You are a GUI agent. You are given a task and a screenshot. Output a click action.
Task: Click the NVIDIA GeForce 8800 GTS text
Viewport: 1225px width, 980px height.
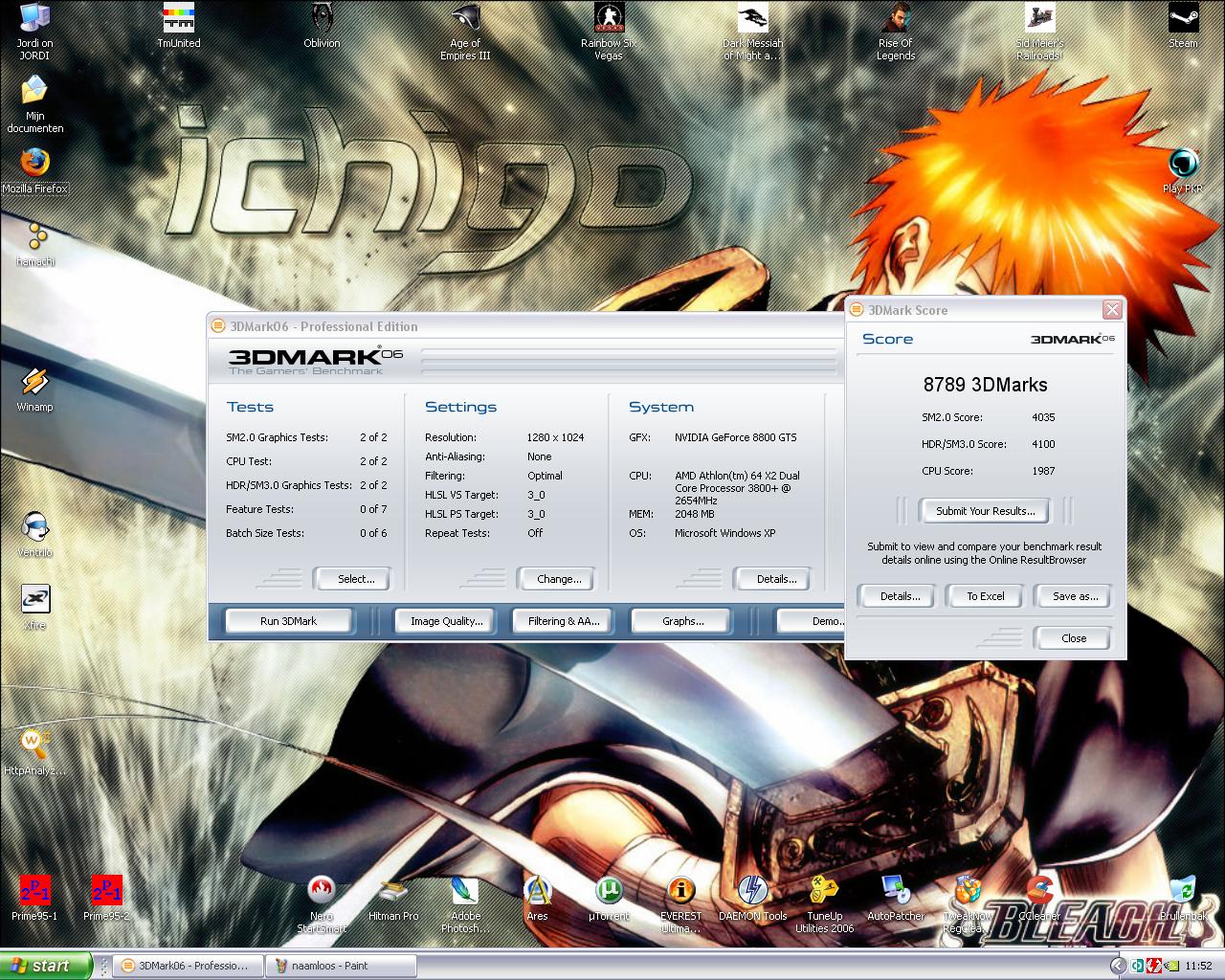[x=735, y=437]
